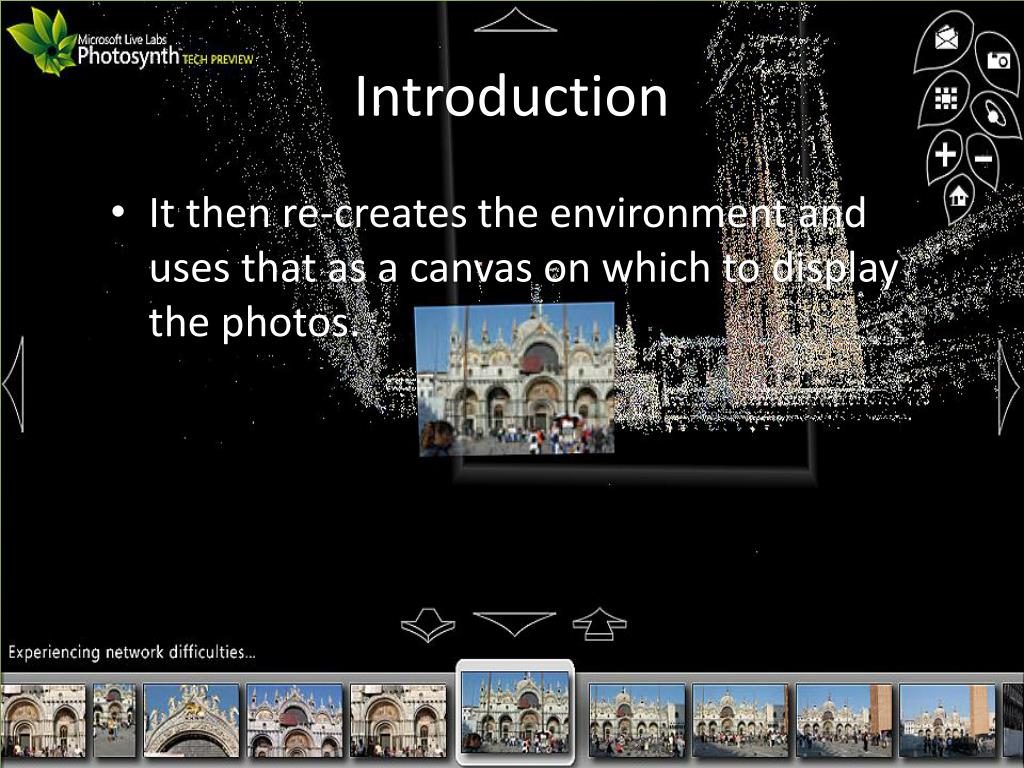The width and height of the screenshot is (1024, 768).
Task: Click the outlined up arrow icon
Action: [600, 624]
